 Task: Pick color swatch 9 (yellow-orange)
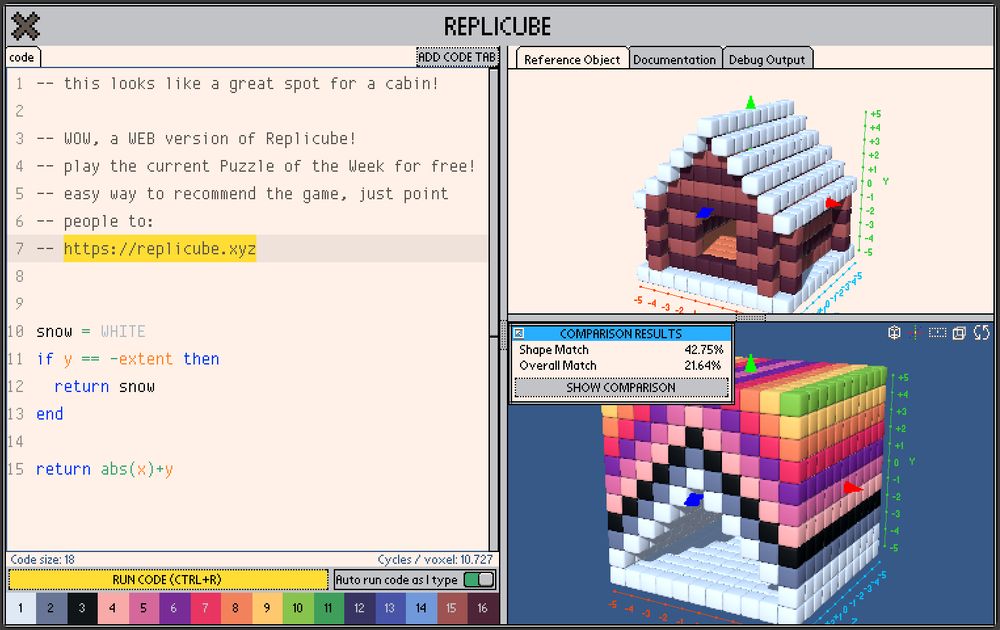coord(267,608)
